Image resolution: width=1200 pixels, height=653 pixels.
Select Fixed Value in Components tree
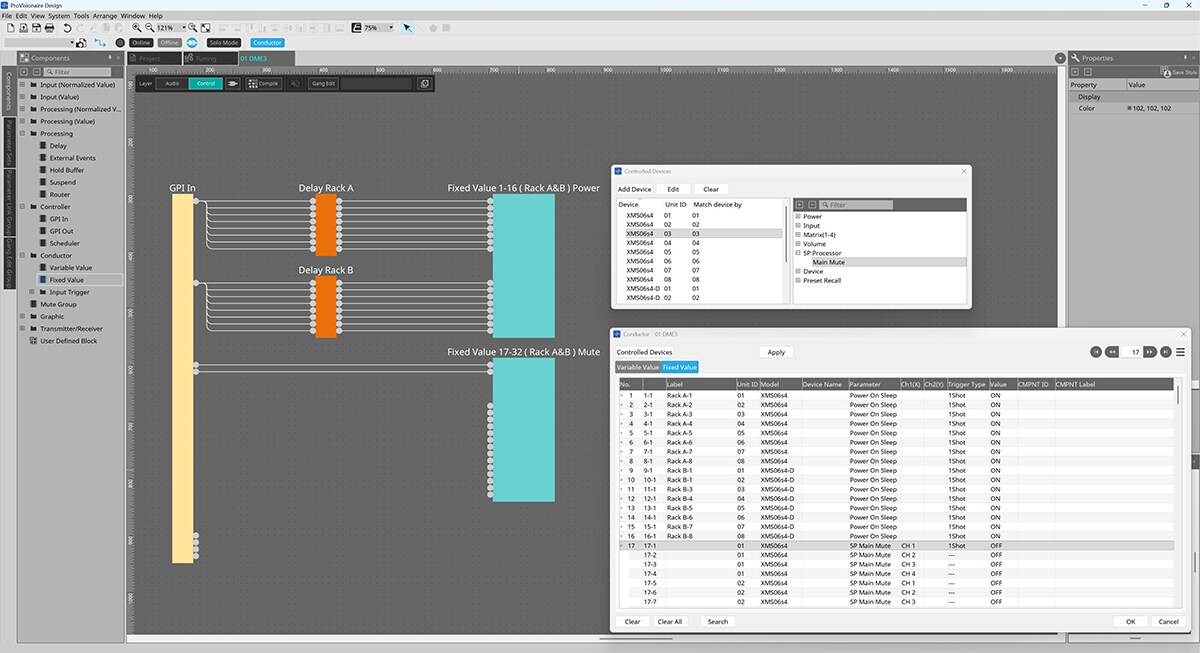67,280
